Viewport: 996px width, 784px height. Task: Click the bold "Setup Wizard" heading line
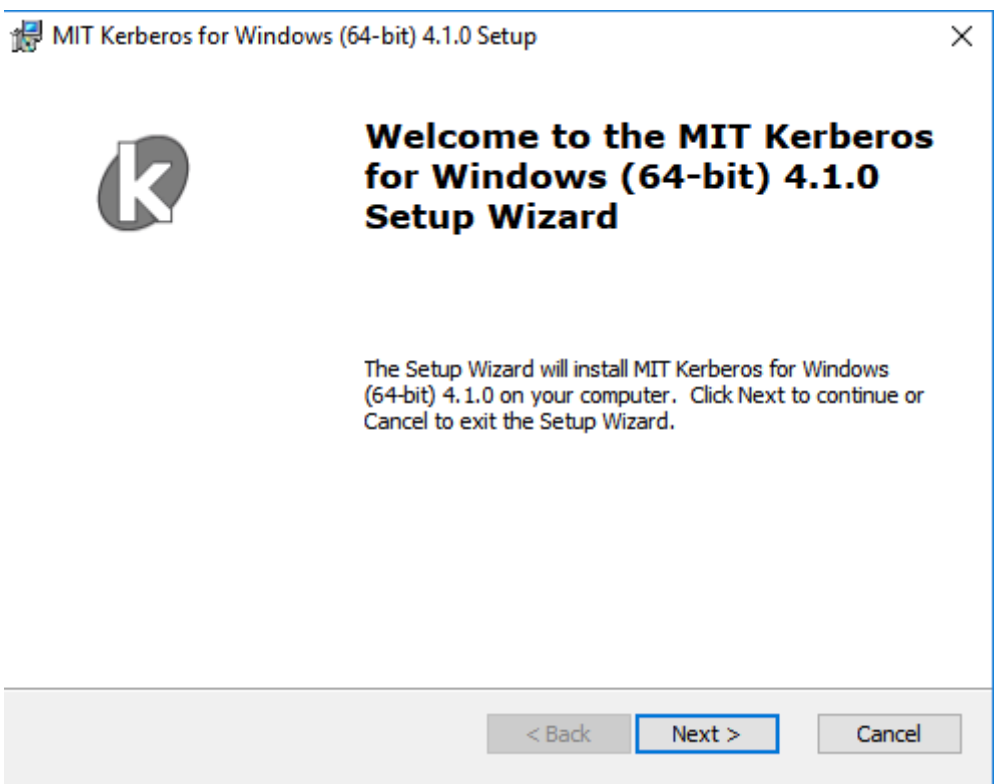tap(491, 217)
